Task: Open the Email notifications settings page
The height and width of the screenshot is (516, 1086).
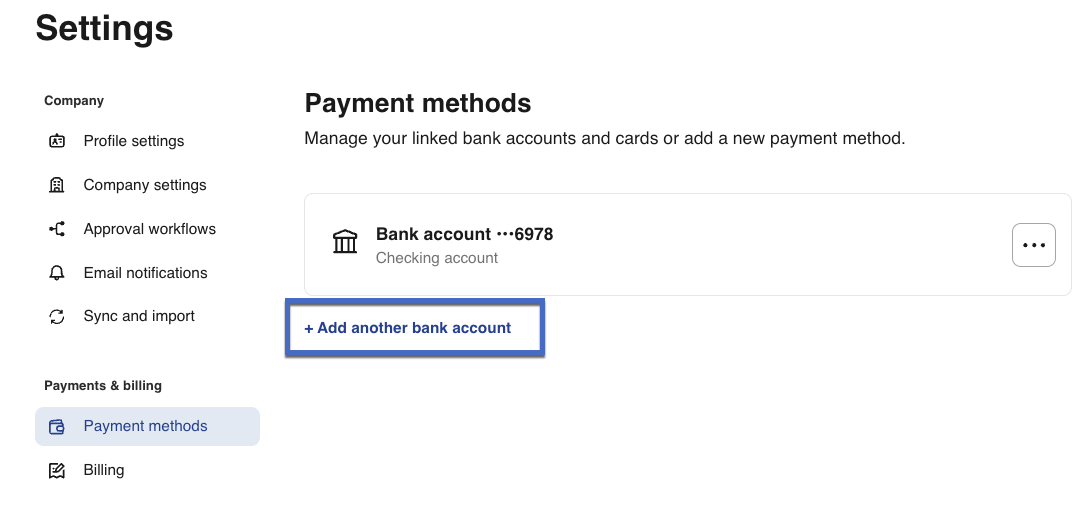Action: click(x=146, y=273)
